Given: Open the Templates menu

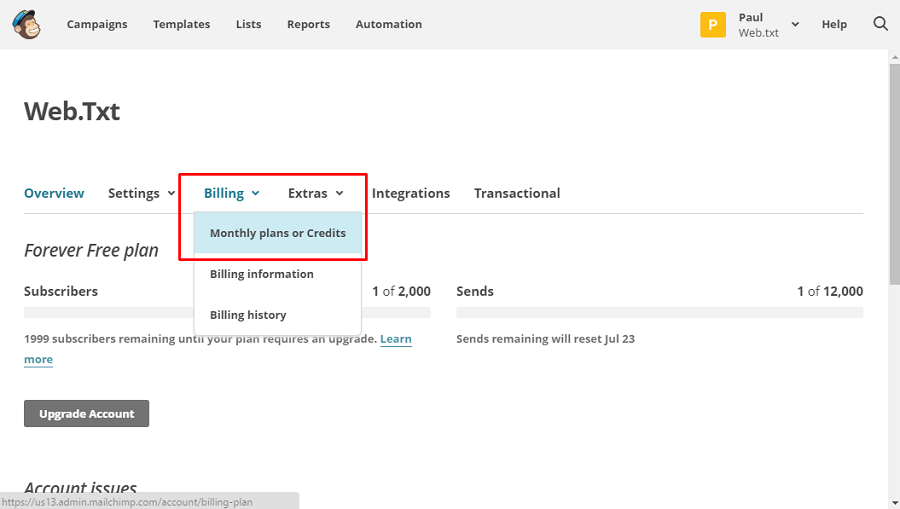Looking at the screenshot, I should (181, 24).
